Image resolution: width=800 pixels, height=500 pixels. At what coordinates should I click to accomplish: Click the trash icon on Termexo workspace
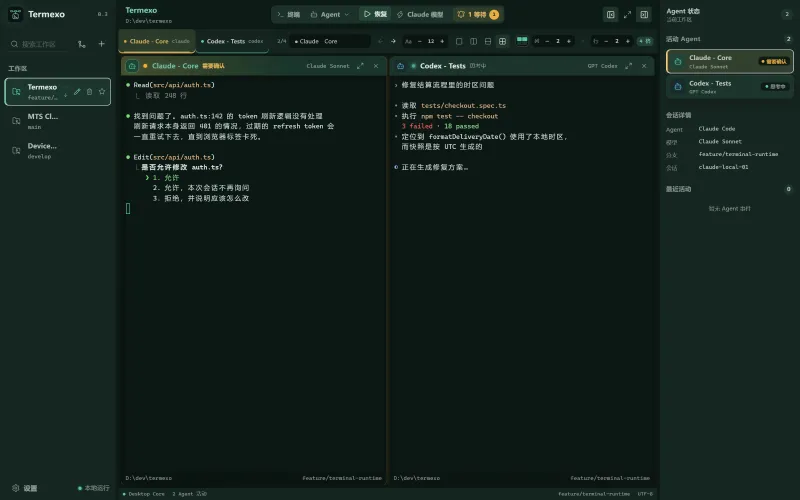tap(89, 92)
